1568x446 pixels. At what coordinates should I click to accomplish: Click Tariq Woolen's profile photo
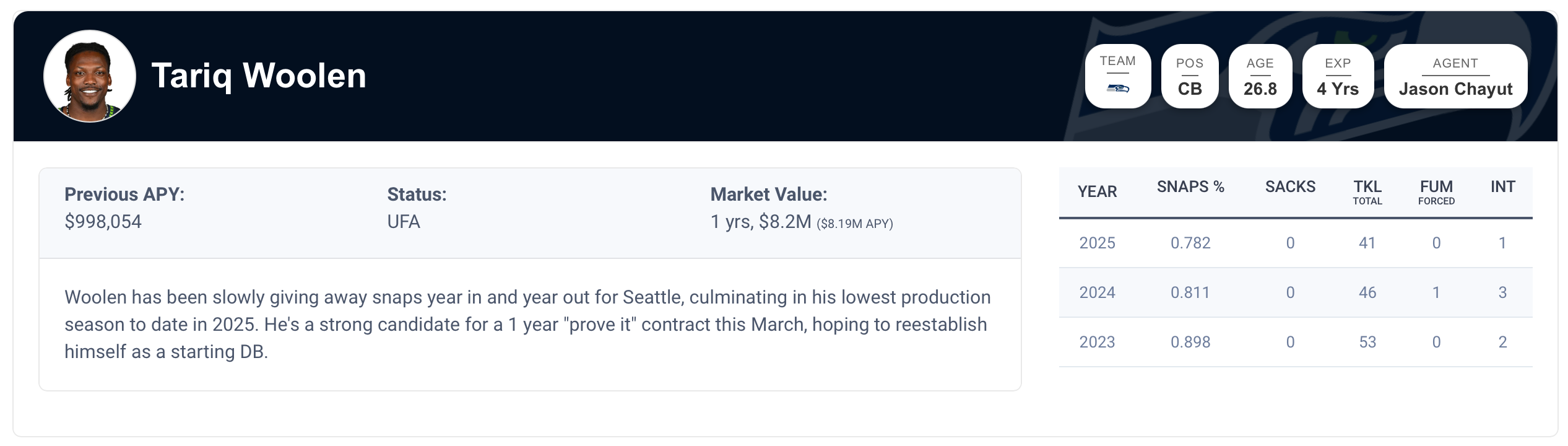(x=90, y=76)
